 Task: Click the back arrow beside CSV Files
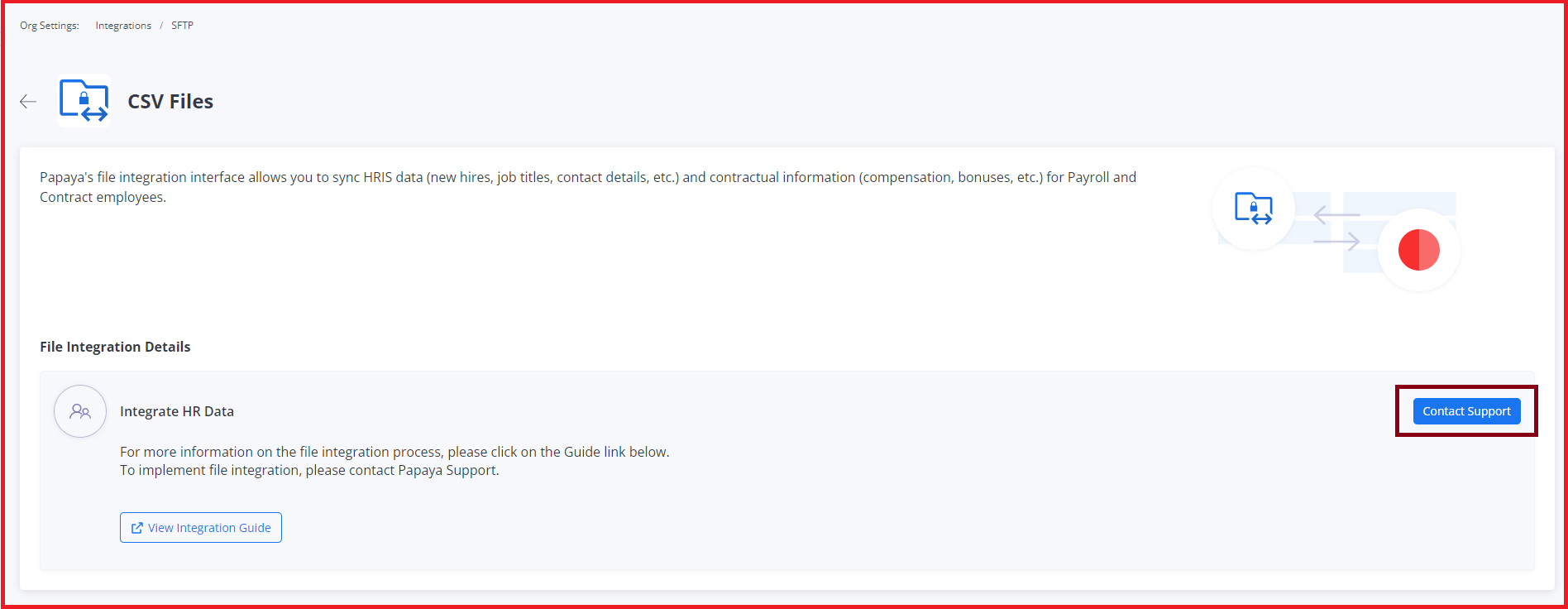point(28,102)
